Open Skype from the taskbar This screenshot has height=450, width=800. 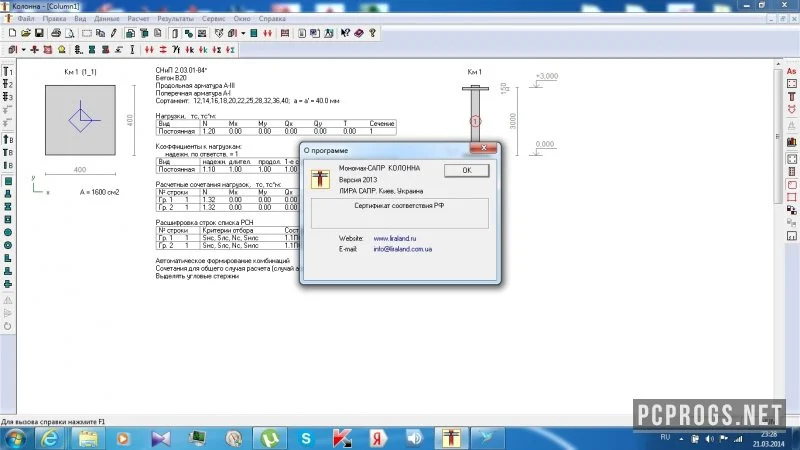(x=306, y=438)
